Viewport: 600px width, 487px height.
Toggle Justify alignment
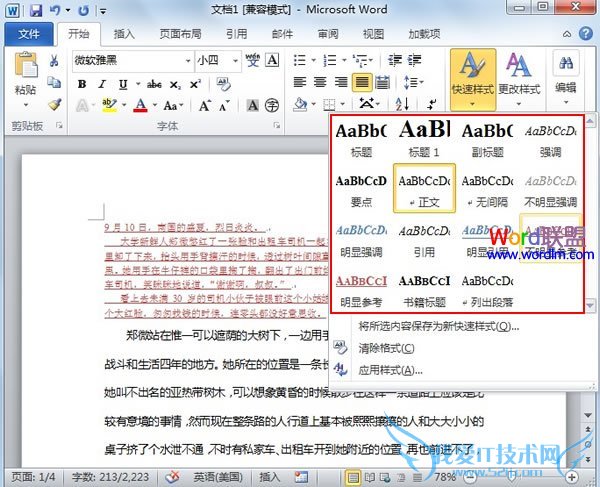click(362, 82)
